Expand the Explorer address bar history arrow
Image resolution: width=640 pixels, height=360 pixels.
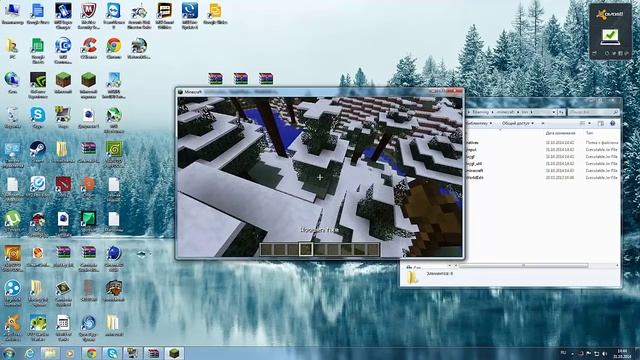(x=554, y=112)
